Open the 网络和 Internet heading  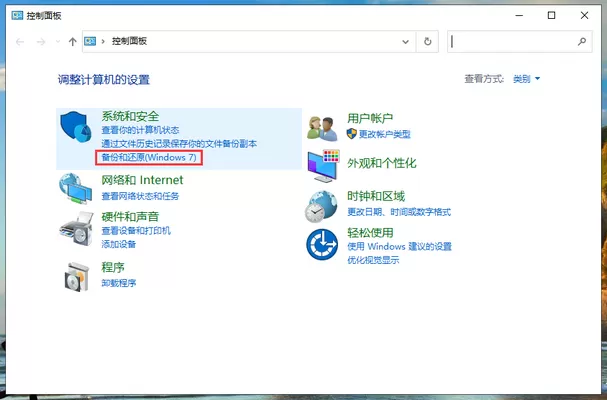[x=142, y=180]
